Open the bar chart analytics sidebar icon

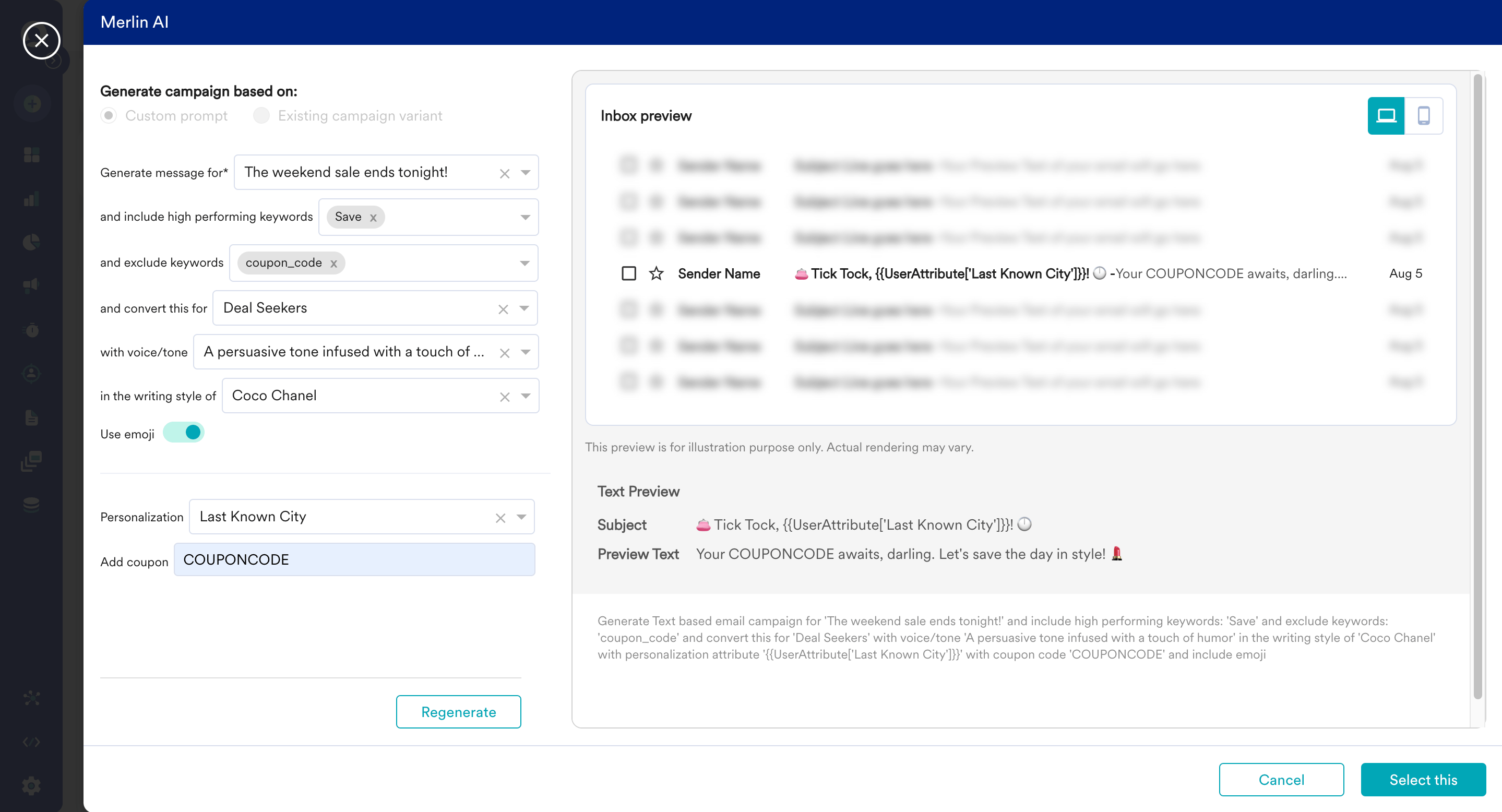(x=32, y=199)
